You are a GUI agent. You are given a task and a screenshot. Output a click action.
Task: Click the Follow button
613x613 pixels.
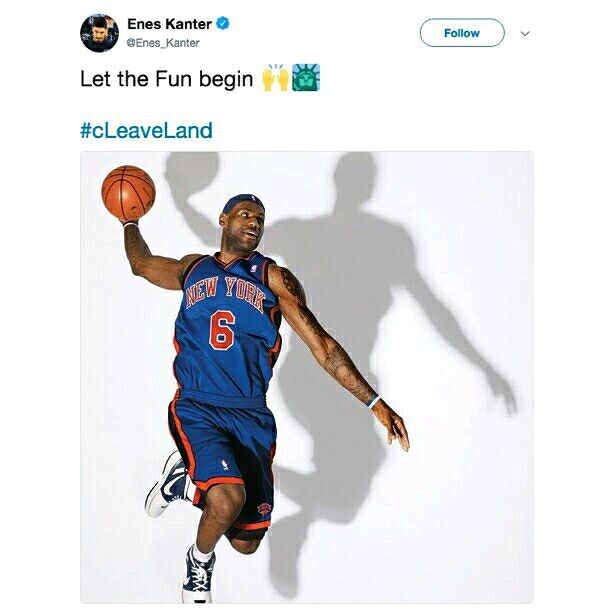pyautogui.click(x=462, y=33)
